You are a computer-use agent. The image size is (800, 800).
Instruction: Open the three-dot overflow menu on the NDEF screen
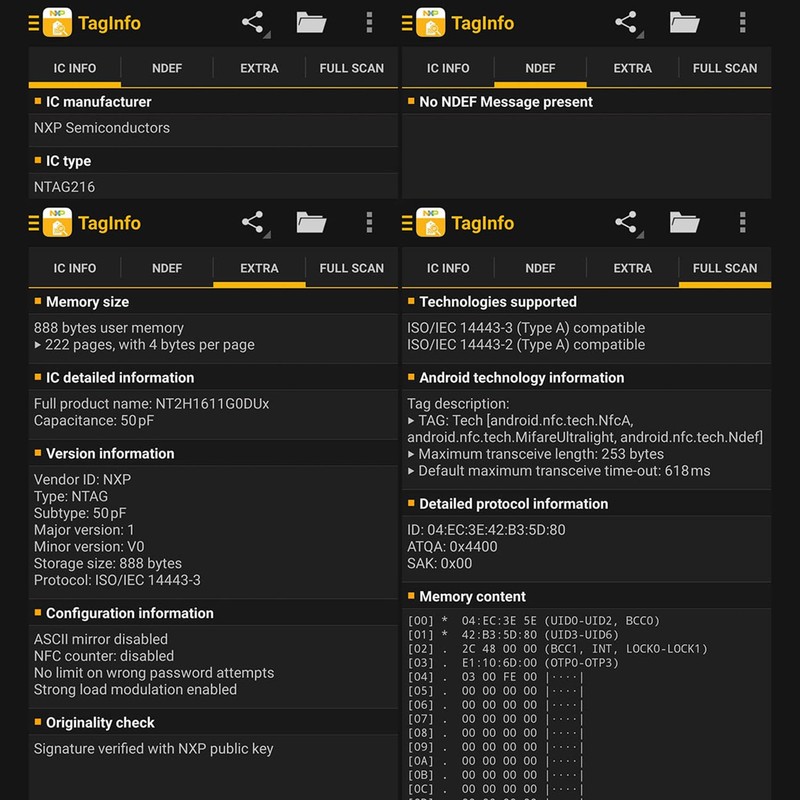742,22
